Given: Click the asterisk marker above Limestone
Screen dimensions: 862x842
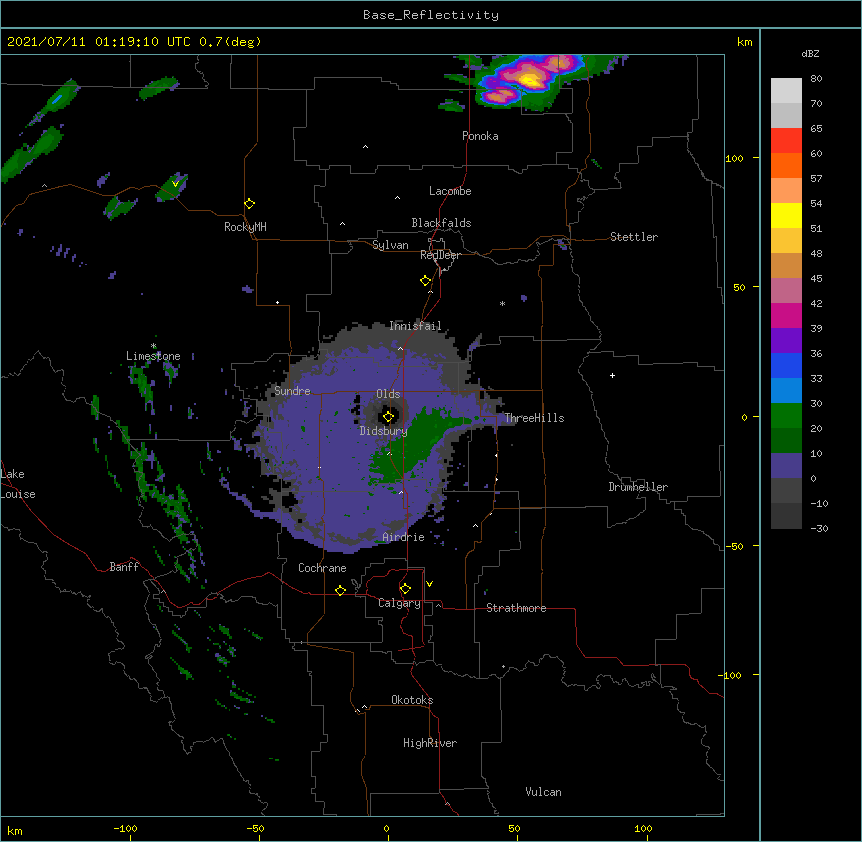Looking at the screenshot, I should tap(153, 346).
